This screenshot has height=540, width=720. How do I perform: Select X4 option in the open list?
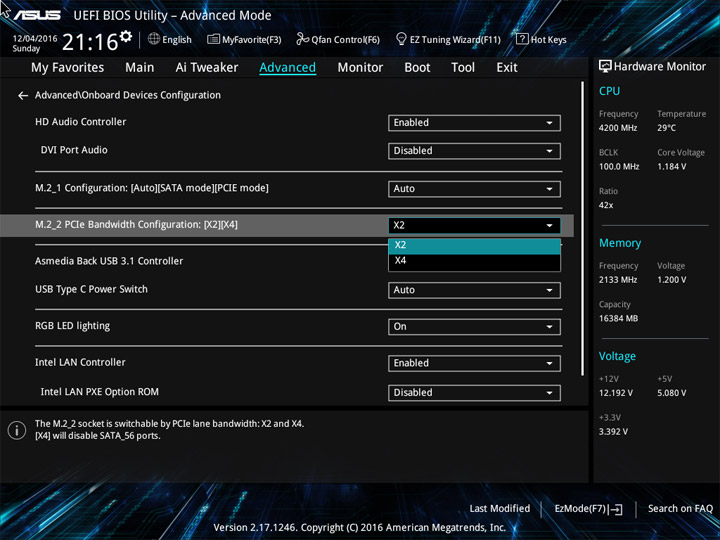pyautogui.click(x=474, y=261)
